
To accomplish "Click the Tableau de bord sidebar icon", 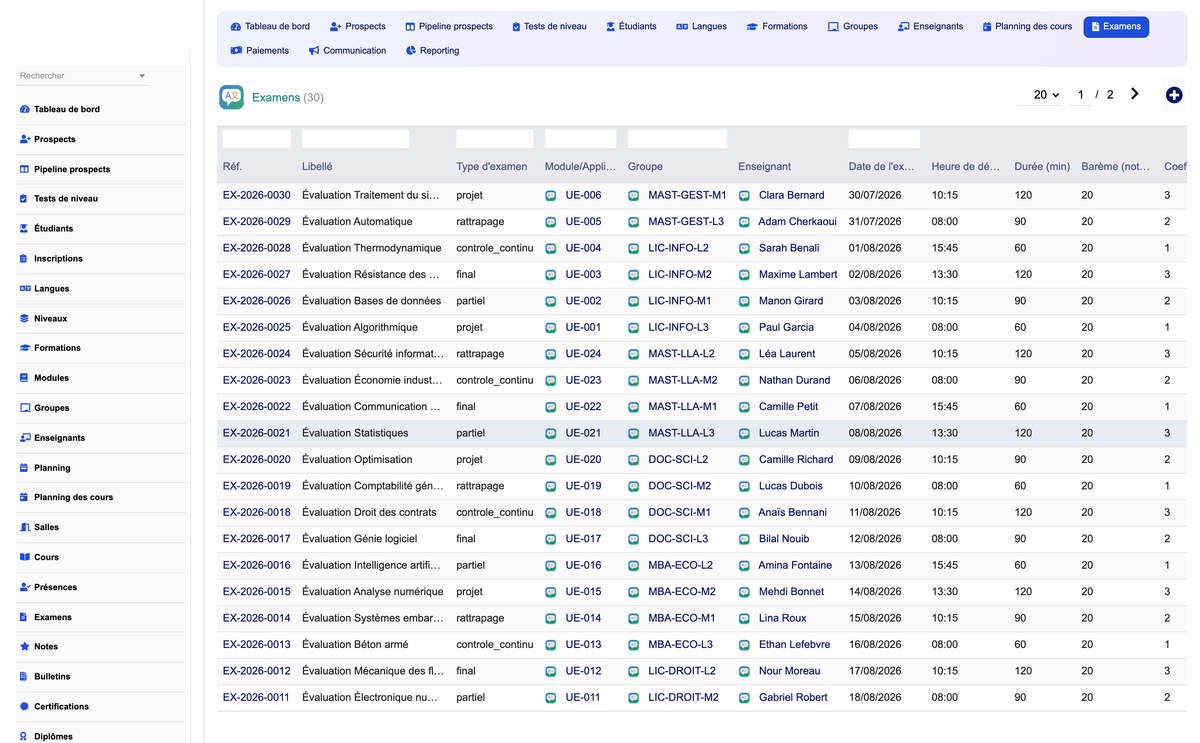I will click(x=24, y=109).
